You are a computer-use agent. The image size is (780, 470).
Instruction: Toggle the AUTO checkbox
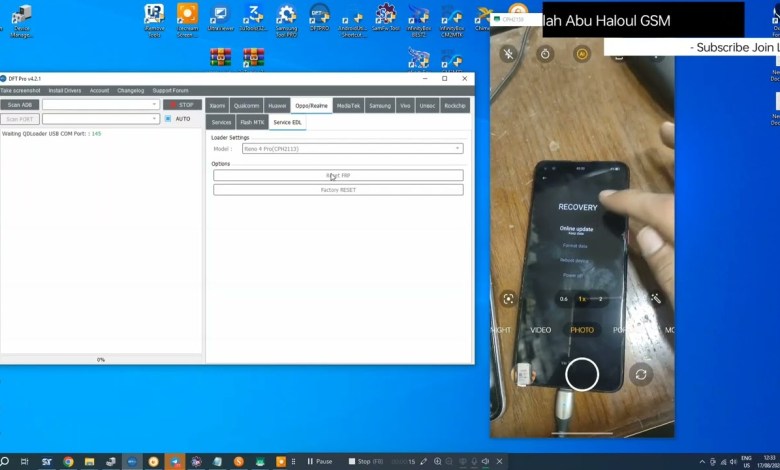[169, 119]
